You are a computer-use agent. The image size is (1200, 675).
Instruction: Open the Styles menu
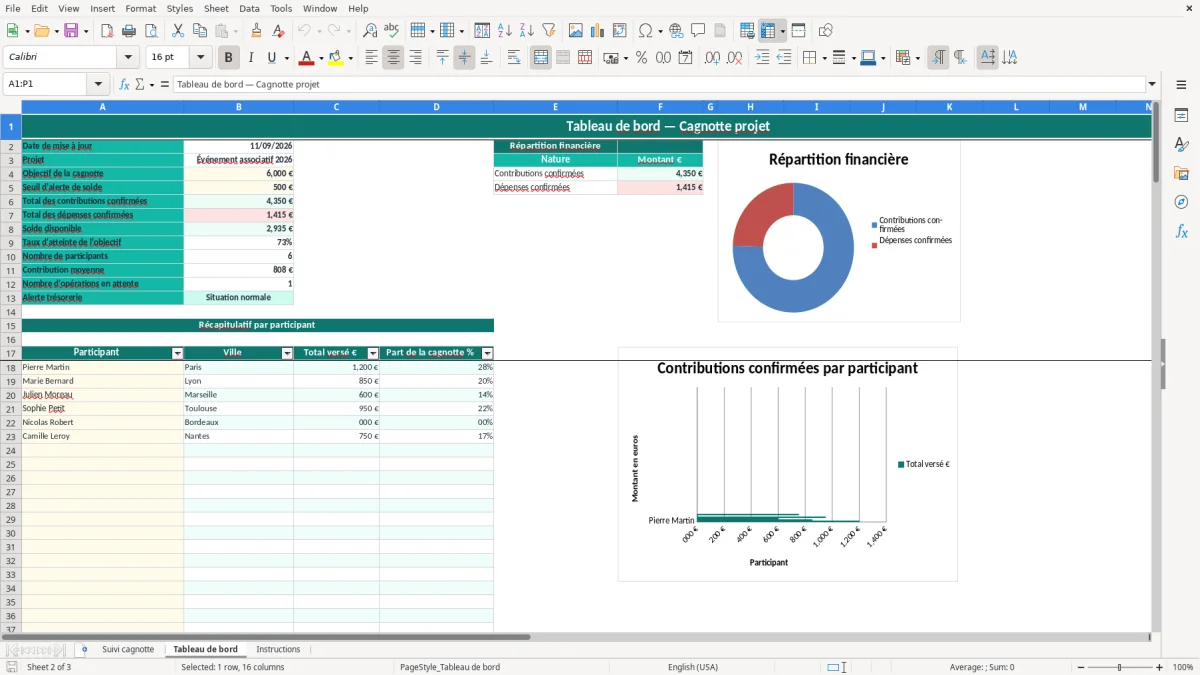(x=180, y=8)
